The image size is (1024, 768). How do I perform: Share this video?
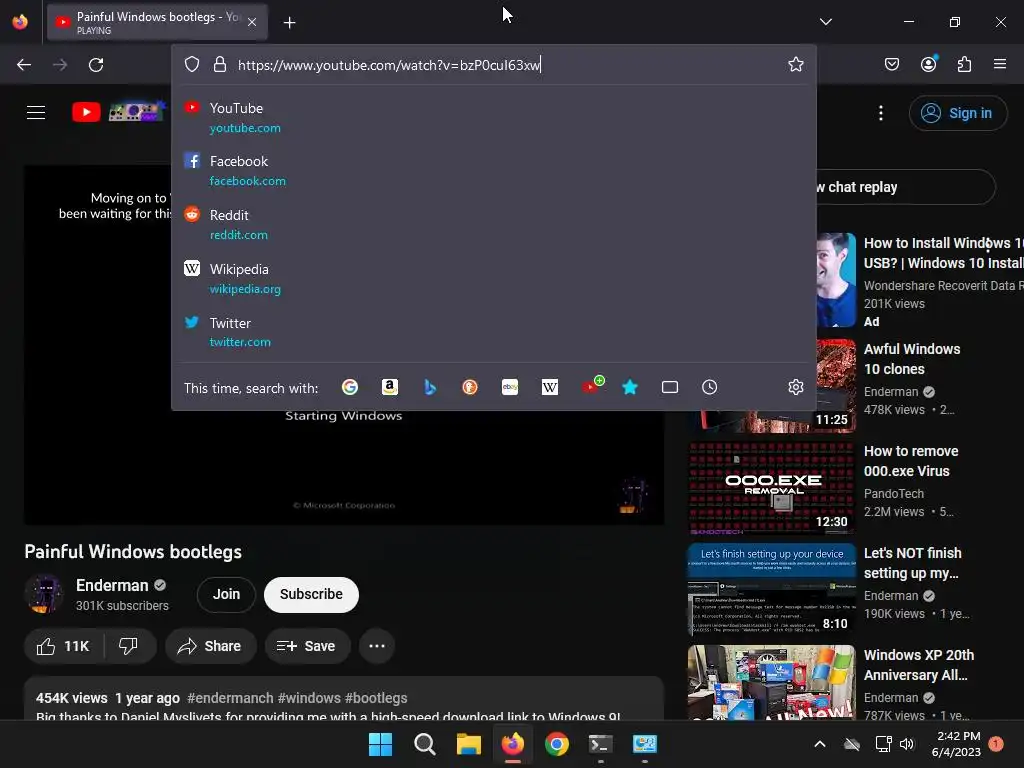(210, 646)
